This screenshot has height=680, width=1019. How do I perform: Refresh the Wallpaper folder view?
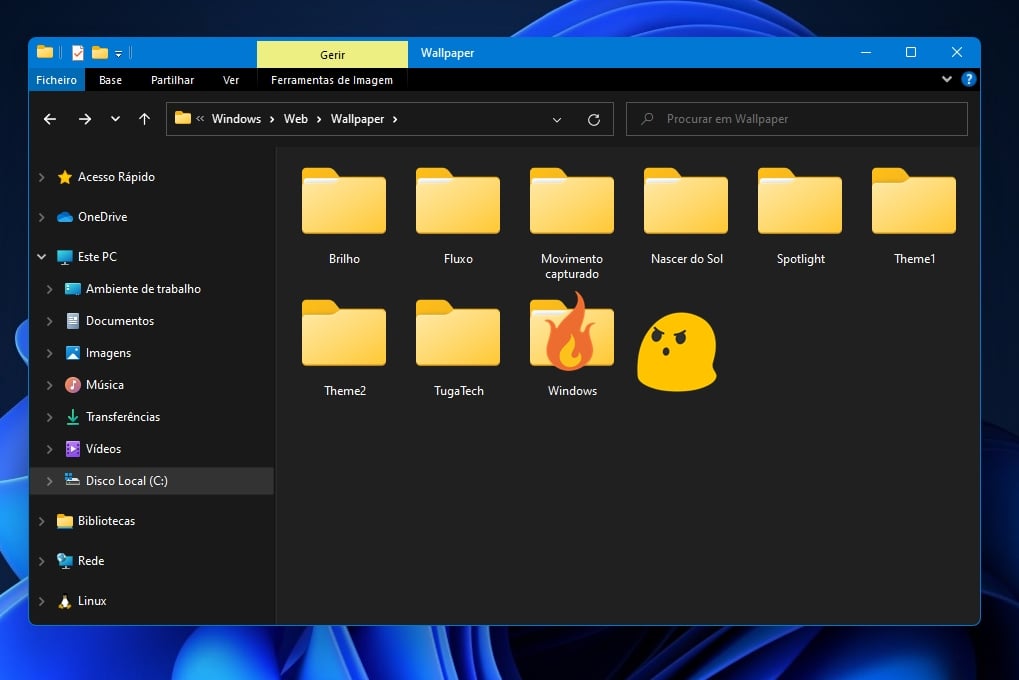pos(593,120)
